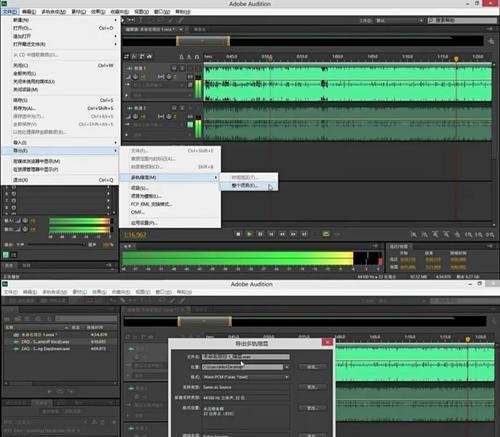The width and height of the screenshot is (500, 437).
Task: Move playhead to next marker, top window
Action: [x=304, y=234]
